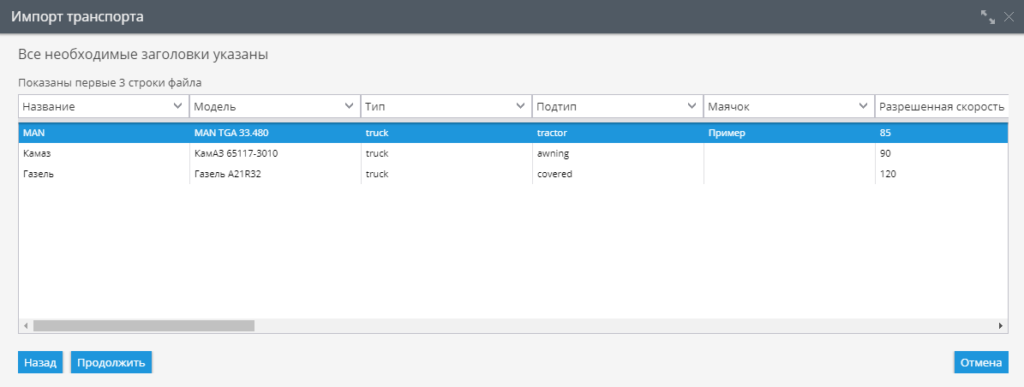Viewport: 1024px width, 387px height.
Task: Click the Назад button
Action: pos(40,362)
